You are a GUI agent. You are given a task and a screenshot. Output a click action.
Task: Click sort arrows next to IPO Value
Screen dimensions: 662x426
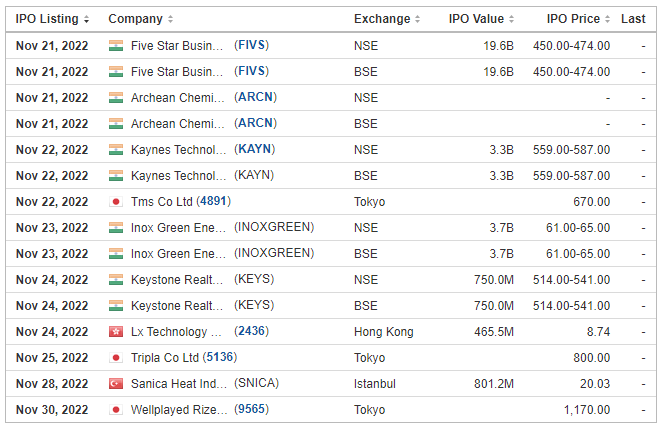511,19
